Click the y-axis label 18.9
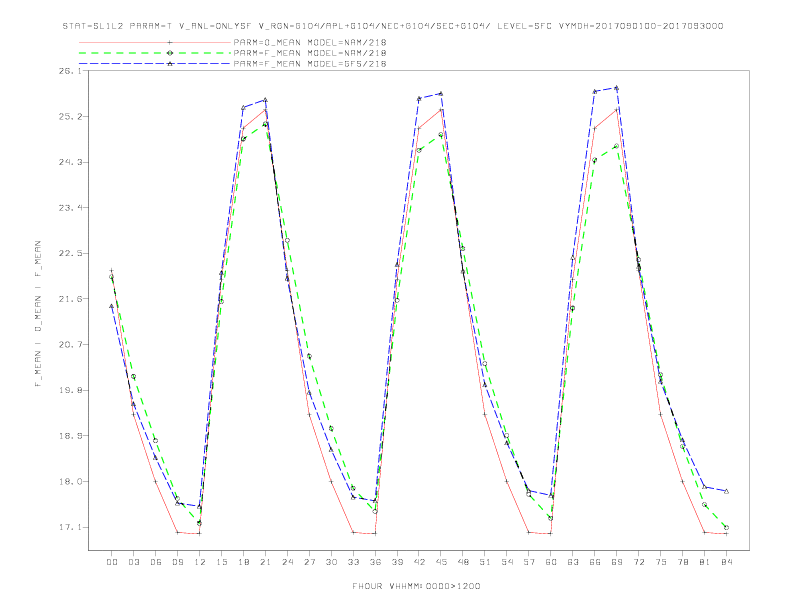The image size is (792, 612). pos(70,436)
